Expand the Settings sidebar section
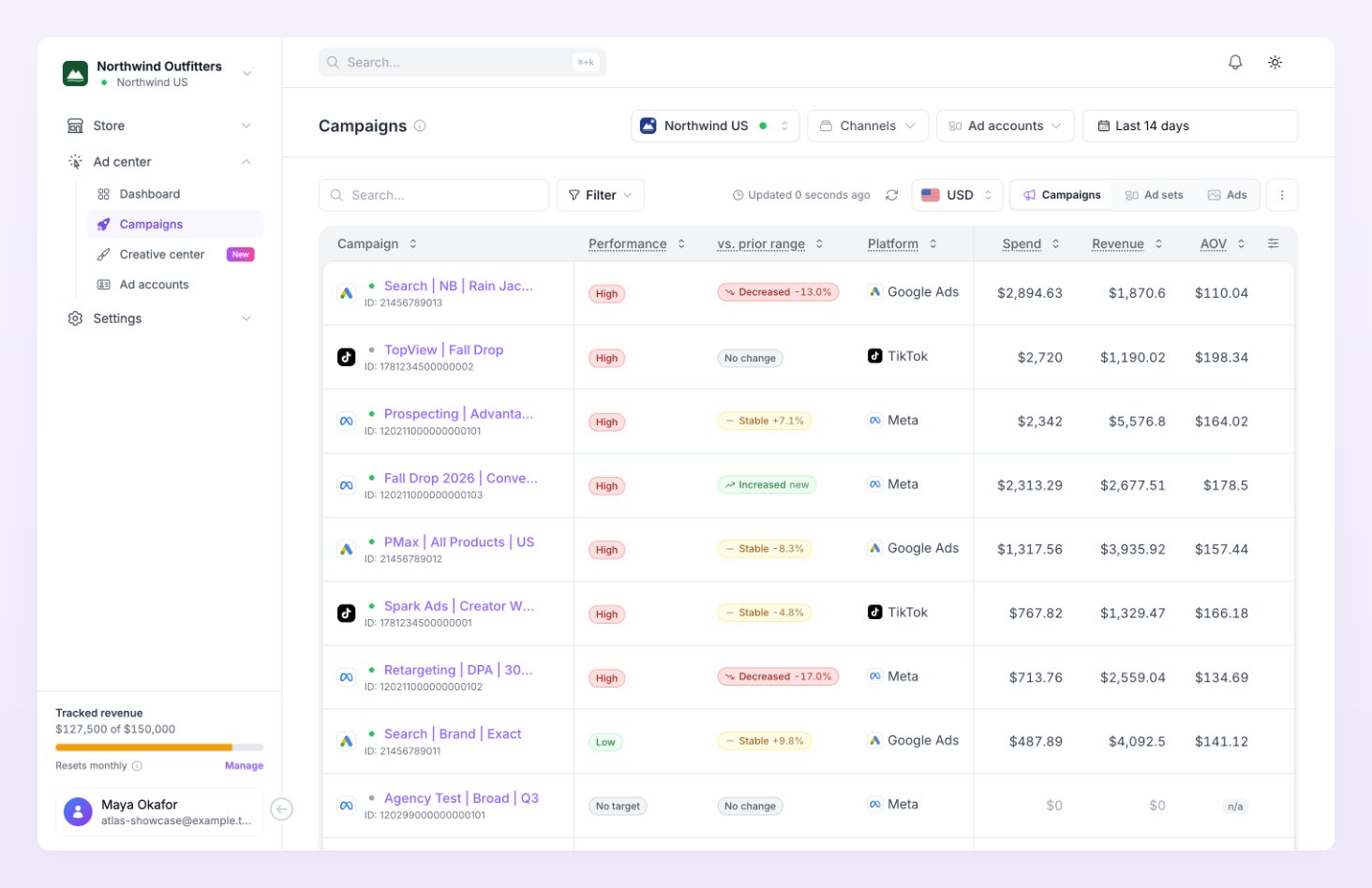Screen dimensions: 1372x888 (x=159, y=318)
